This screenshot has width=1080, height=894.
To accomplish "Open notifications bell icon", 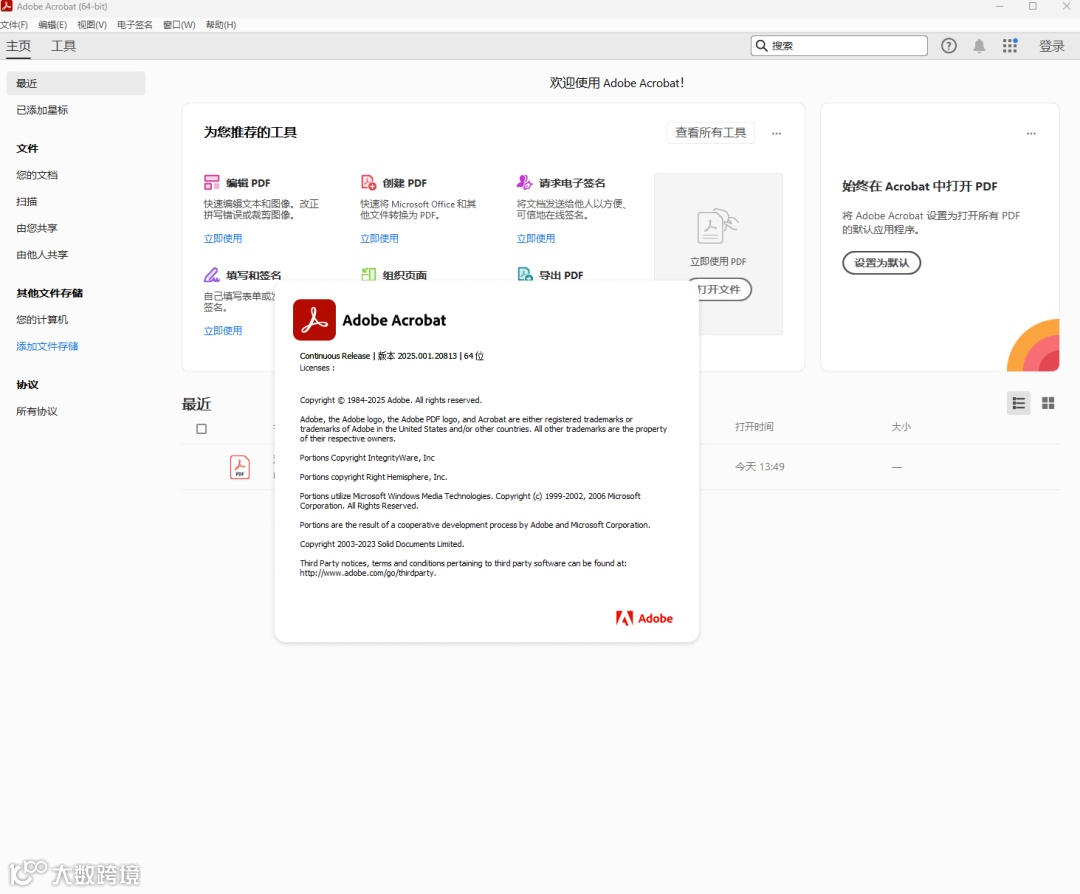I will [x=979, y=45].
